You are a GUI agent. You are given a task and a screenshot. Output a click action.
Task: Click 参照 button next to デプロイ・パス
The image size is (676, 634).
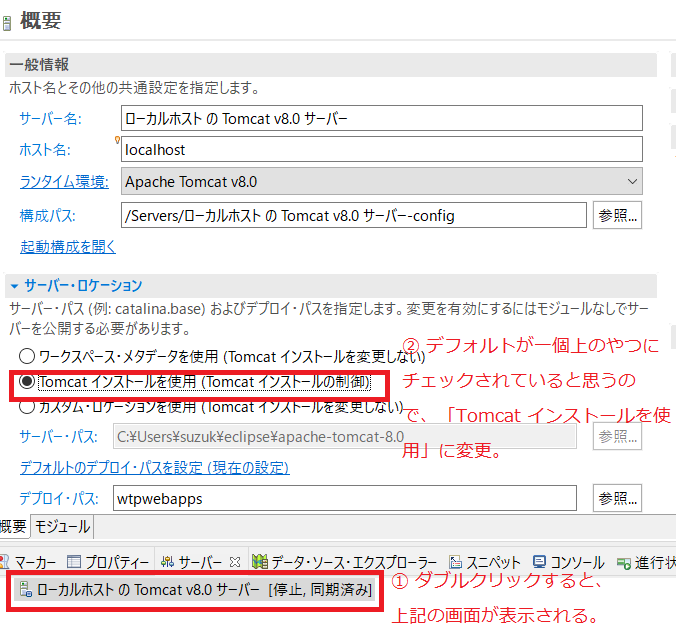pos(617,498)
